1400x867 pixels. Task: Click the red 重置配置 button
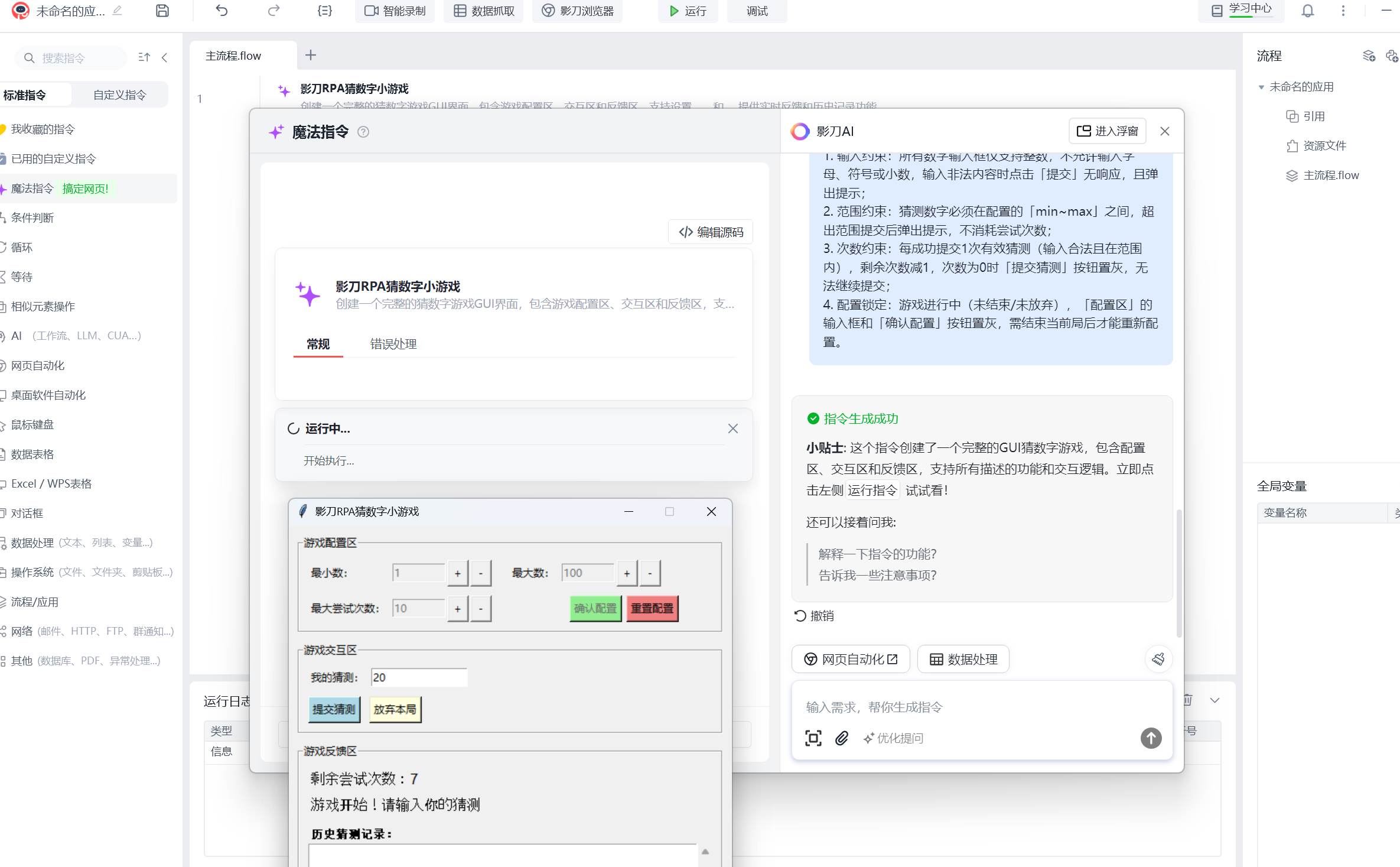tap(652, 608)
